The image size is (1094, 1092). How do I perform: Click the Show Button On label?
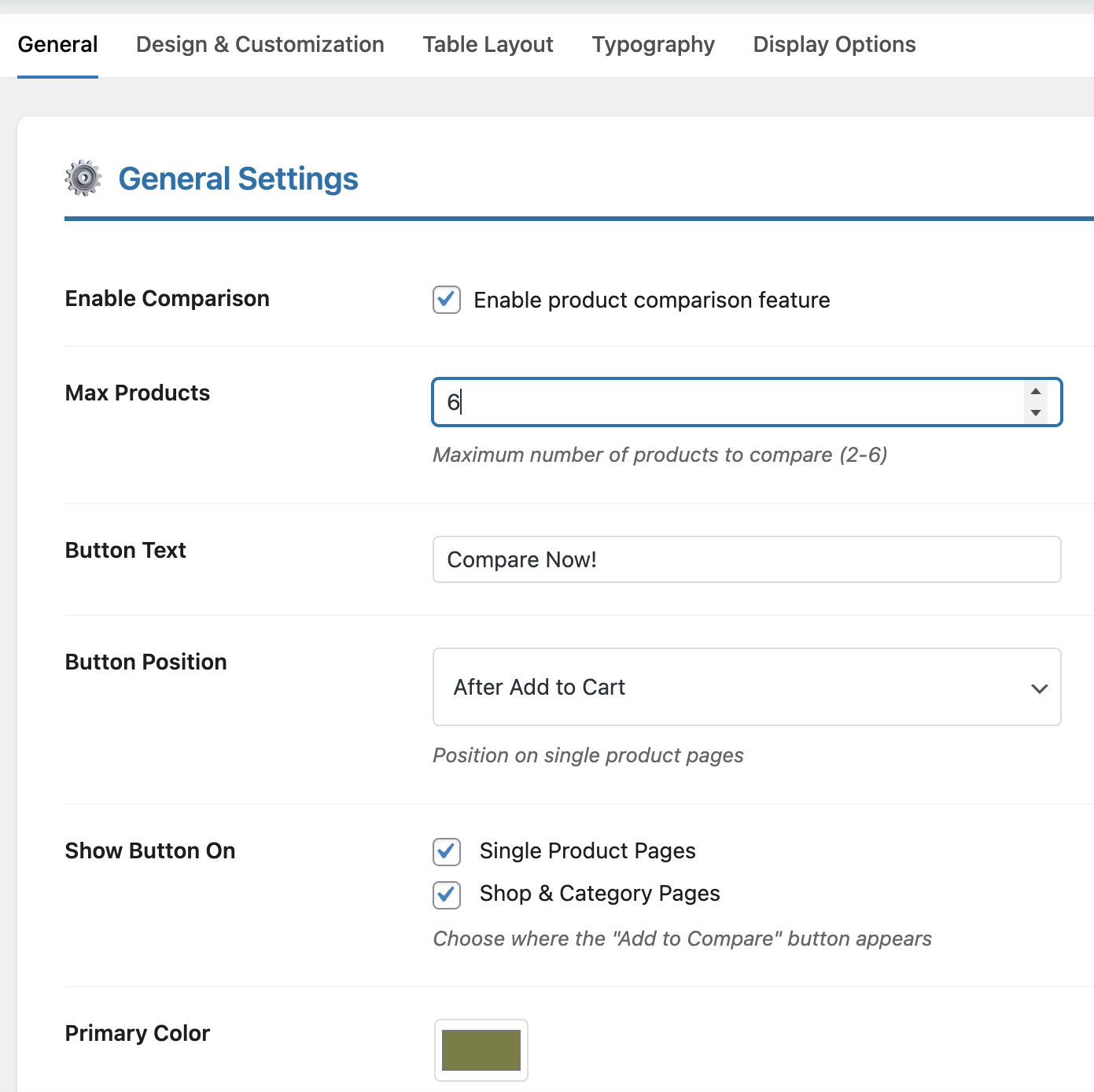point(150,851)
